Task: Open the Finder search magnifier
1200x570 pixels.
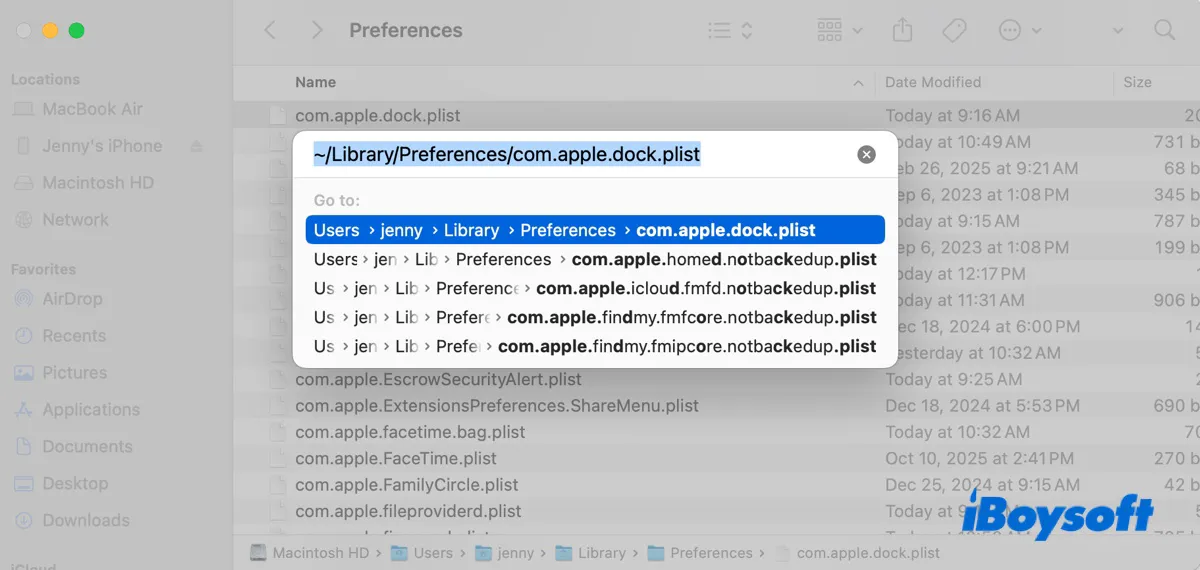Action: click(x=1164, y=30)
